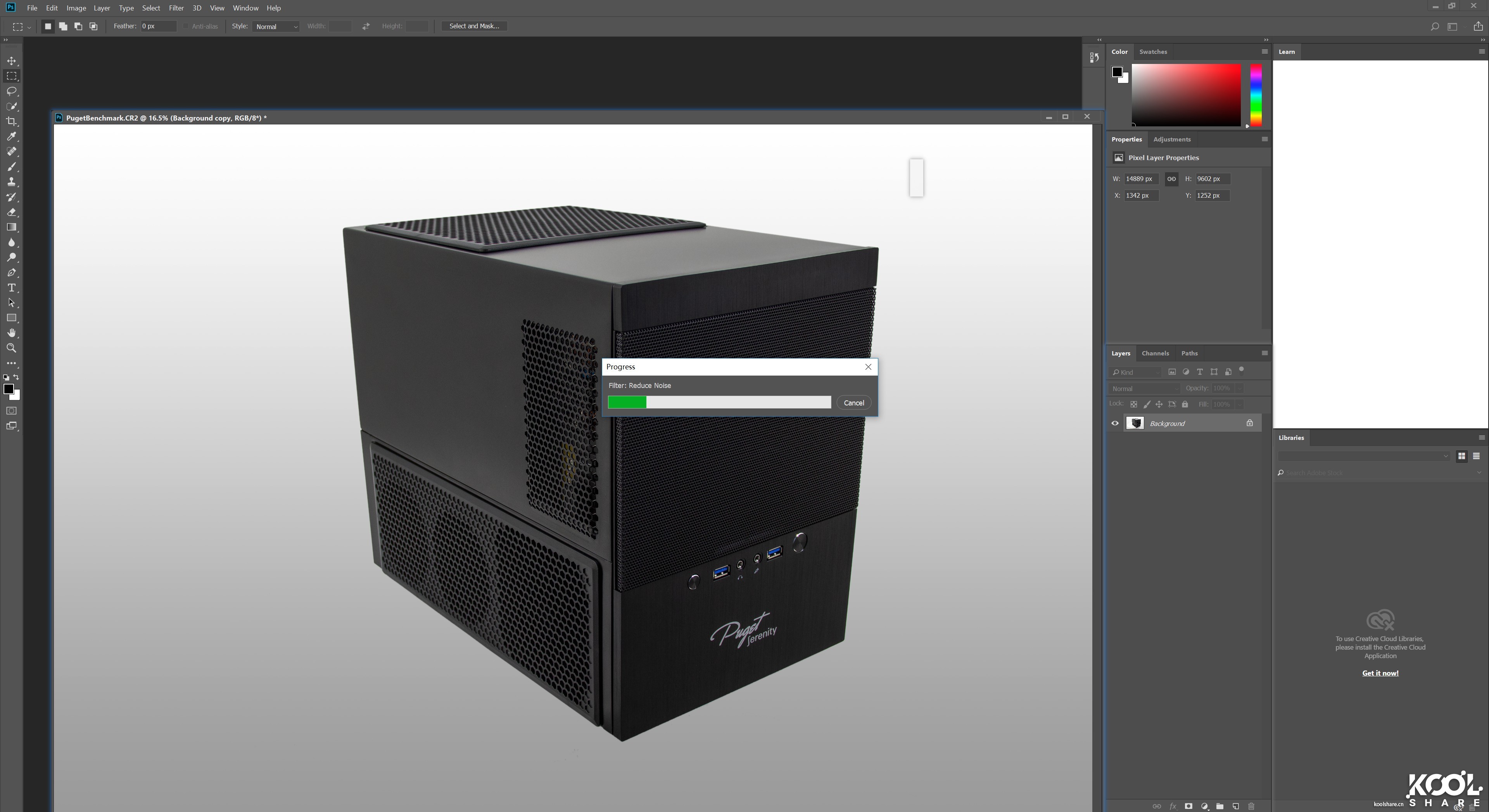Select the Horizontal Type tool
The width and height of the screenshot is (1489, 812).
(x=12, y=288)
